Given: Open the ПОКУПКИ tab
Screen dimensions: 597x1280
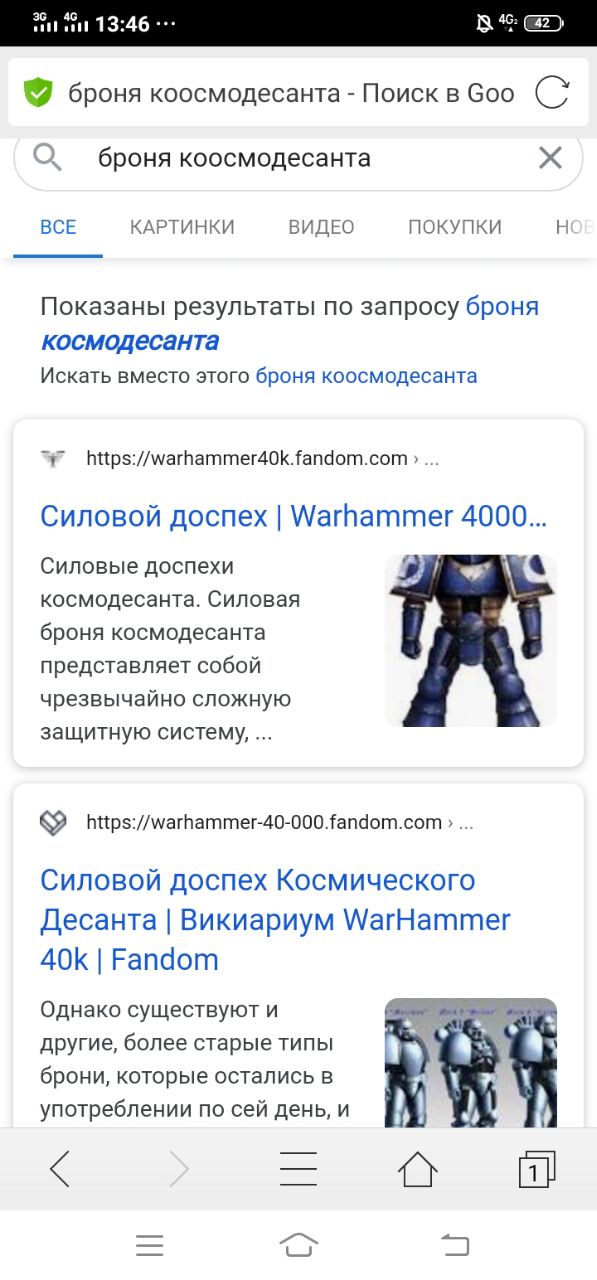Looking at the screenshot, I should pos(455,227).
